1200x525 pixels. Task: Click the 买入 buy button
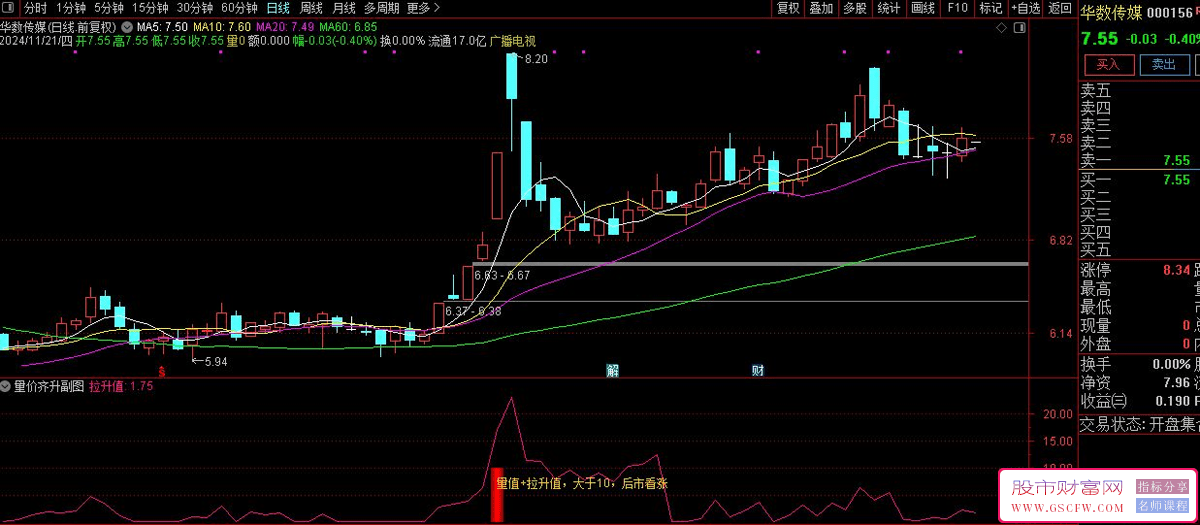tap(1108, 64)
